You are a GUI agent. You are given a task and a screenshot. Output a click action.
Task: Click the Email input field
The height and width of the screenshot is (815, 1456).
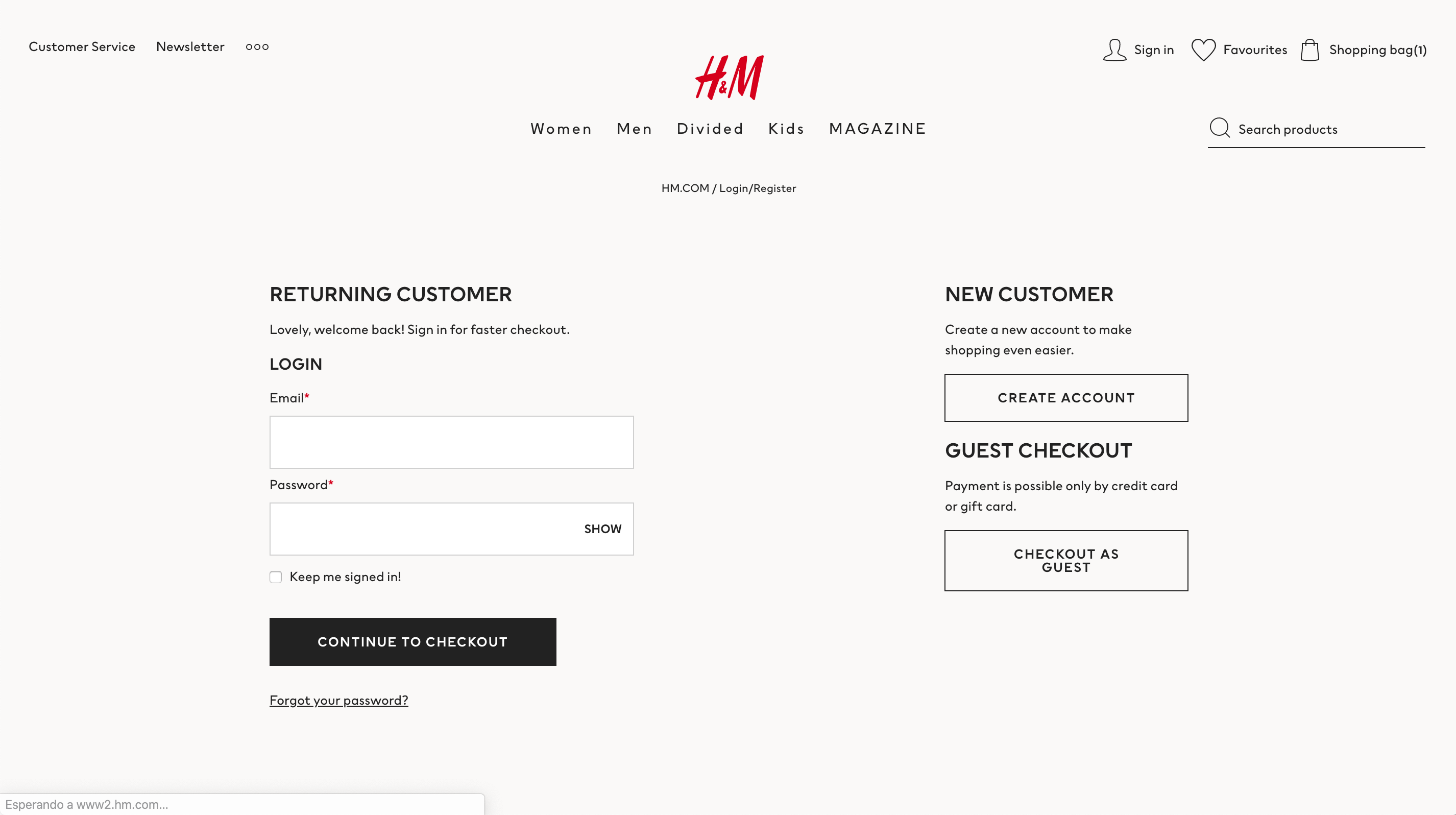[x=451, y=442]
